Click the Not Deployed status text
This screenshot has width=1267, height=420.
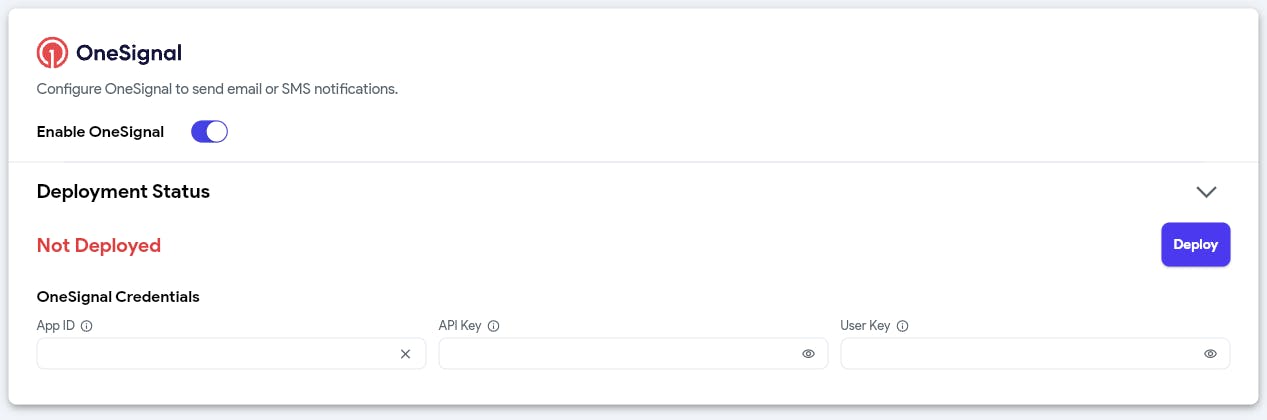(x=99, y=245)
